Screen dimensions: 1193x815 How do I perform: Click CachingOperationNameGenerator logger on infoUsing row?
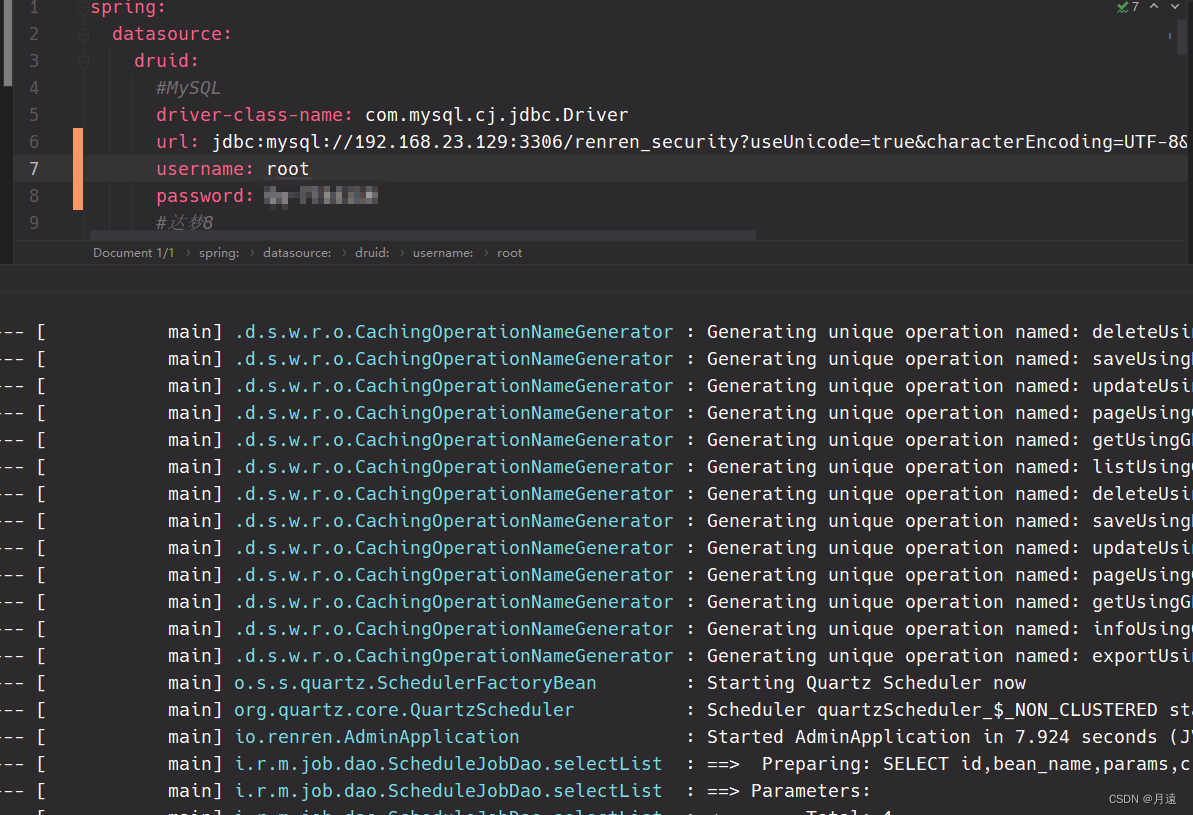click(454, 629)
